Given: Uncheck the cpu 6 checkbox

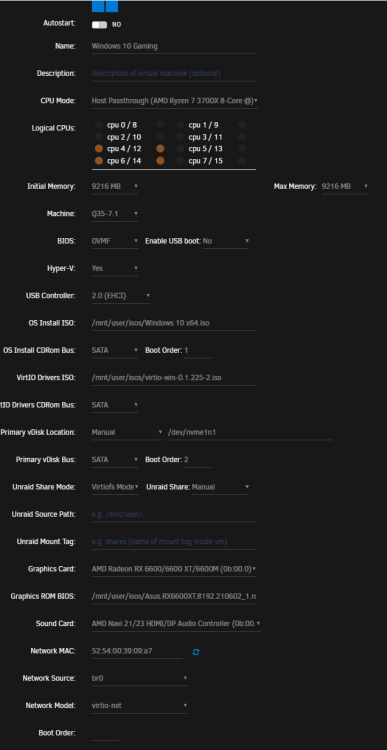Looking at the screenshot, I should (x=99, y=161).
